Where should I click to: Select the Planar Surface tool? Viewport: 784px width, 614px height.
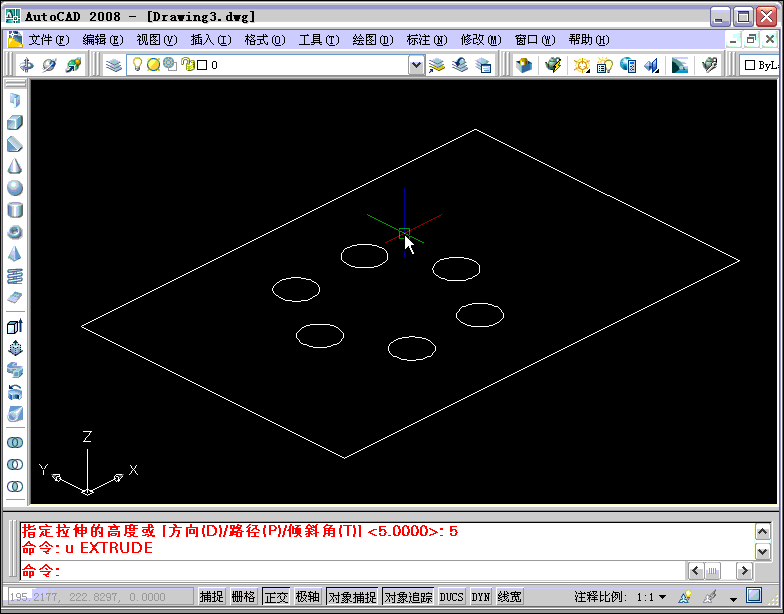click(15, 298)
